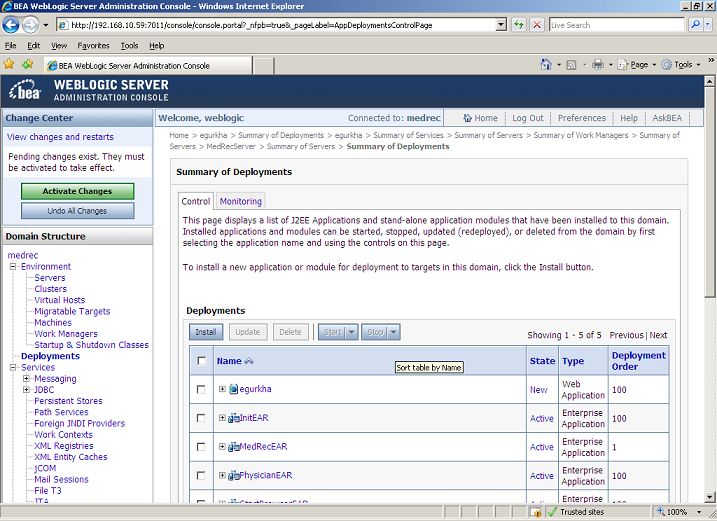Screen dimensions: 717x521
Task: Expand the Messaging tree node
Action: click(27, 379)
